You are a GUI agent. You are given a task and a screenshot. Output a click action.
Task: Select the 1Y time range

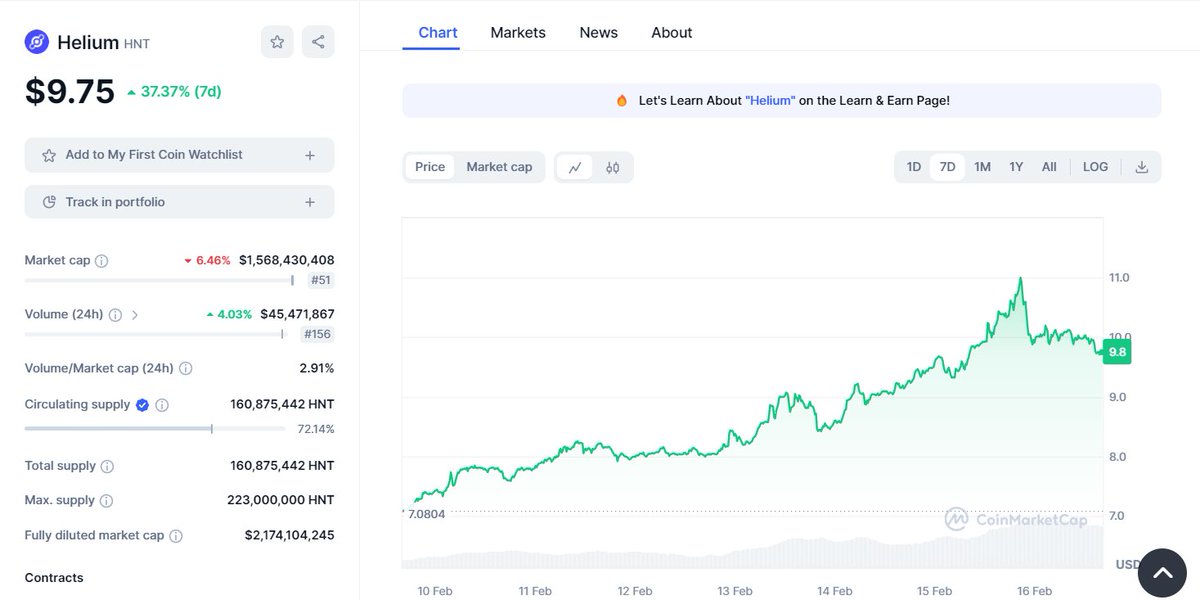pos(1016,167)
